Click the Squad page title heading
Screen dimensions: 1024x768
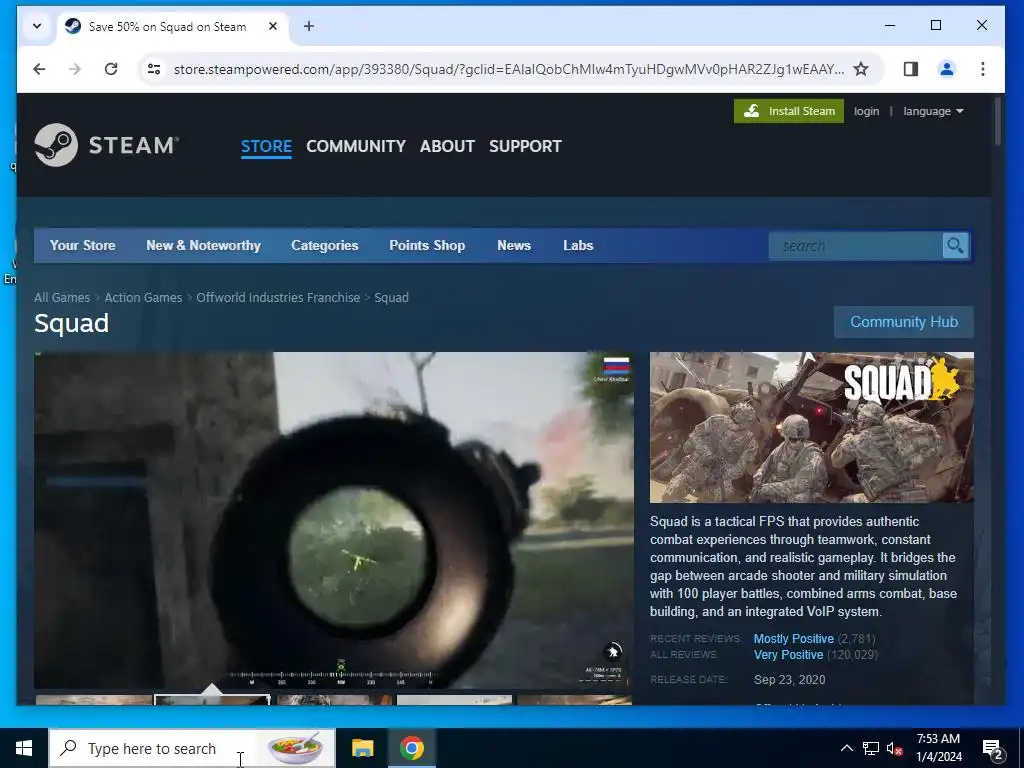72,323
